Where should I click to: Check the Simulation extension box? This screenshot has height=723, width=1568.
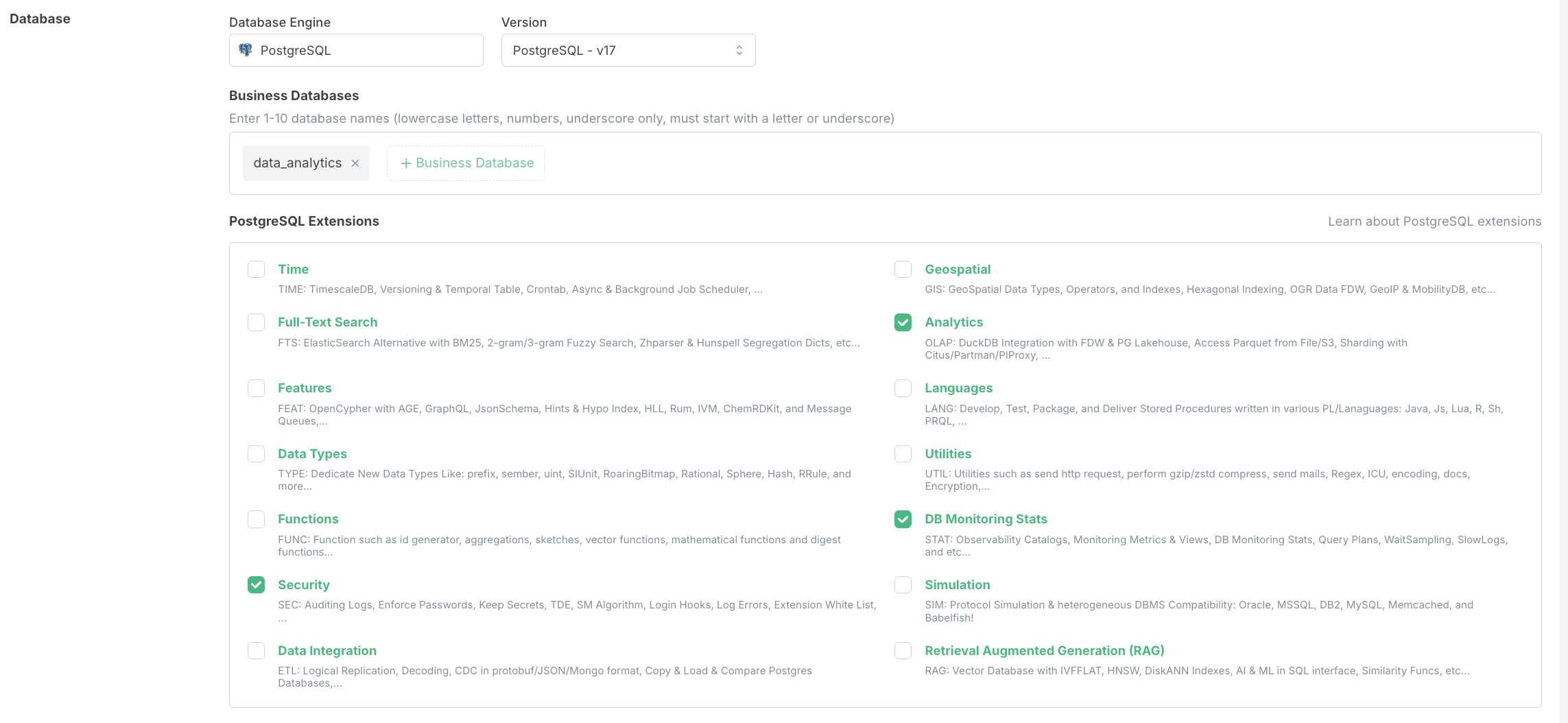pos(903,584)
